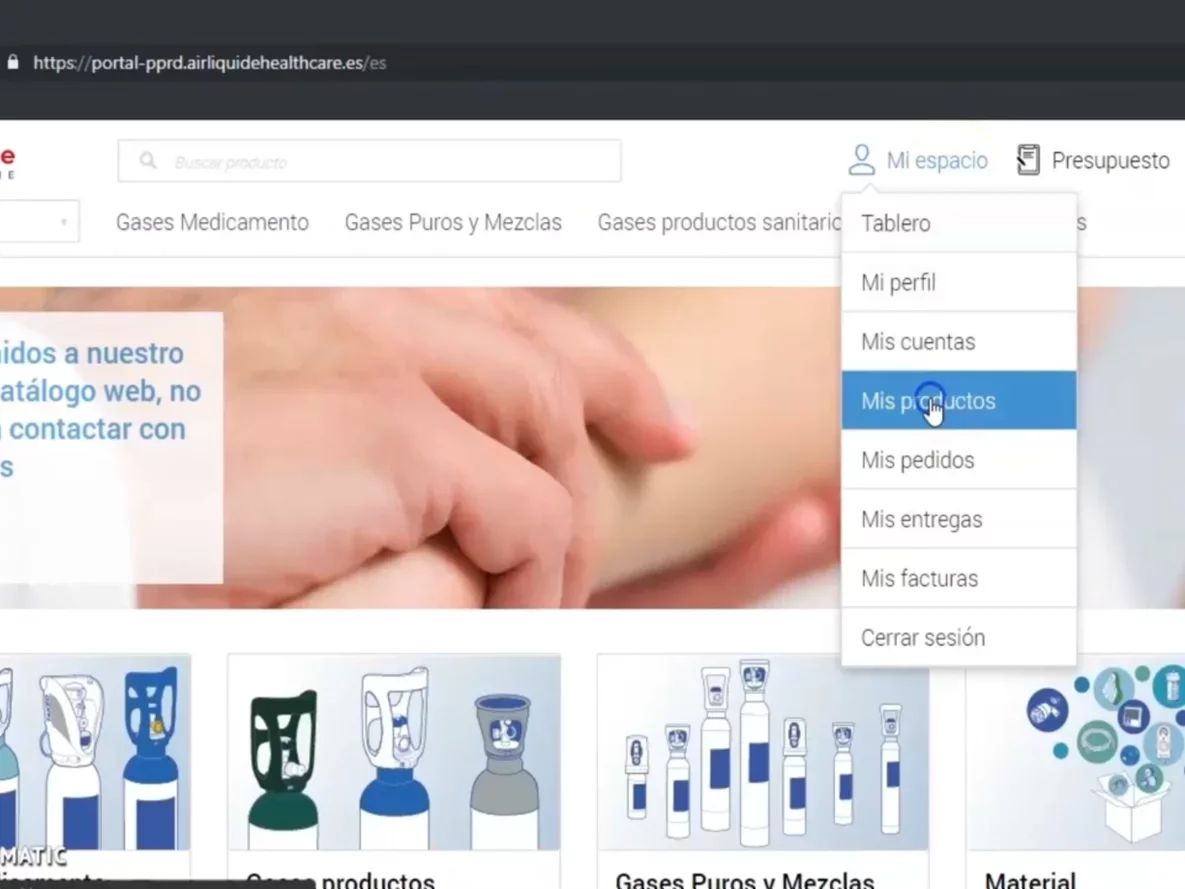Viewport: 1185px width, 889px height.
Task: Open Mis pedidos from the dropdown
Action: 917,460
